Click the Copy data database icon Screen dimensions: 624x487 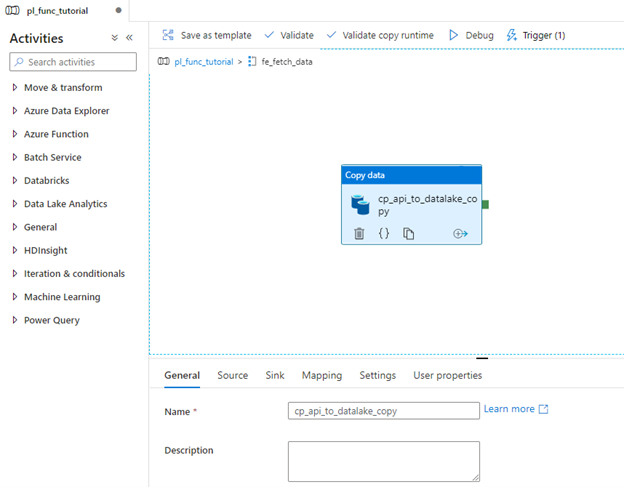[x=361, y=205]
